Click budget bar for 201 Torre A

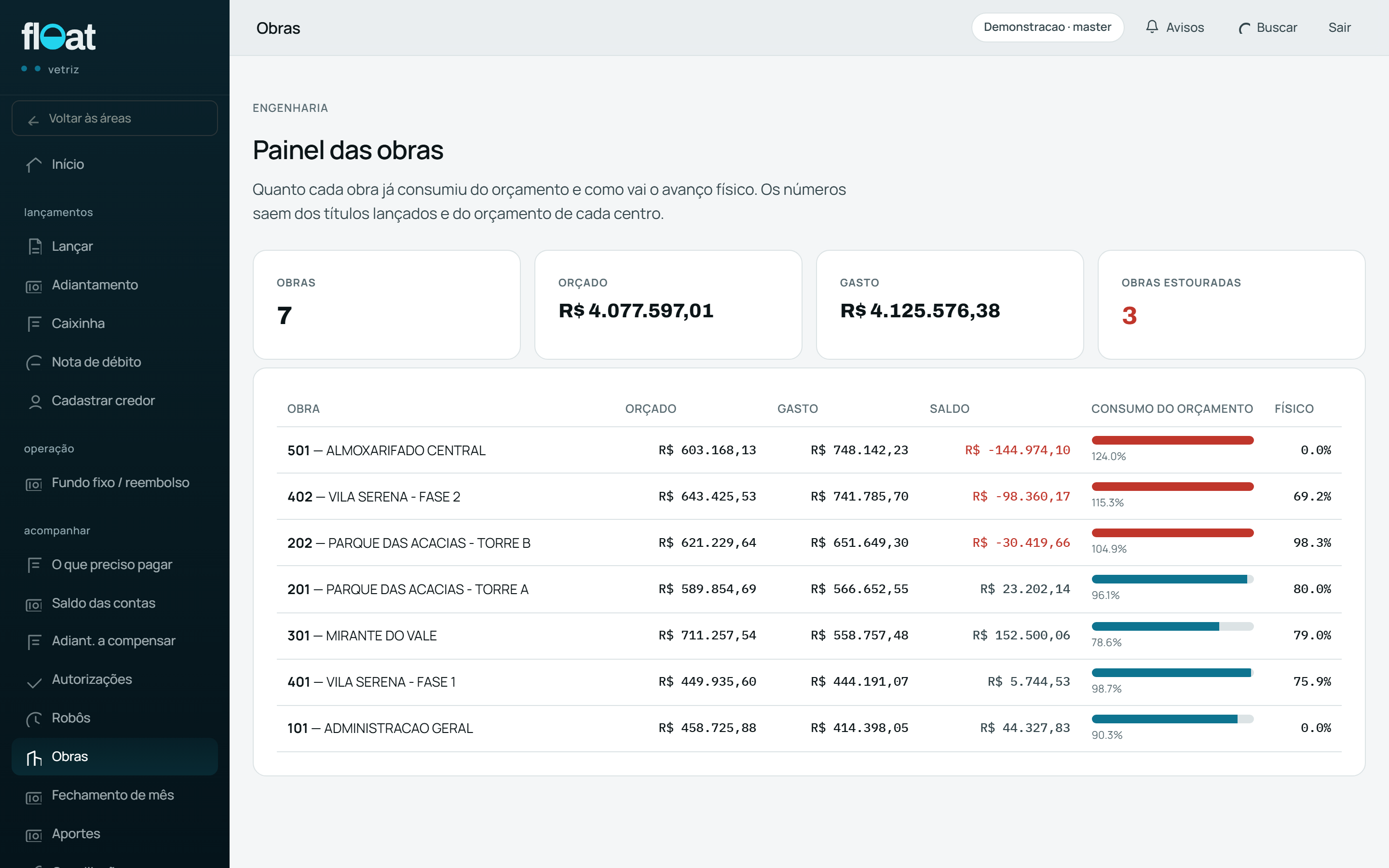click(1172, 579)
